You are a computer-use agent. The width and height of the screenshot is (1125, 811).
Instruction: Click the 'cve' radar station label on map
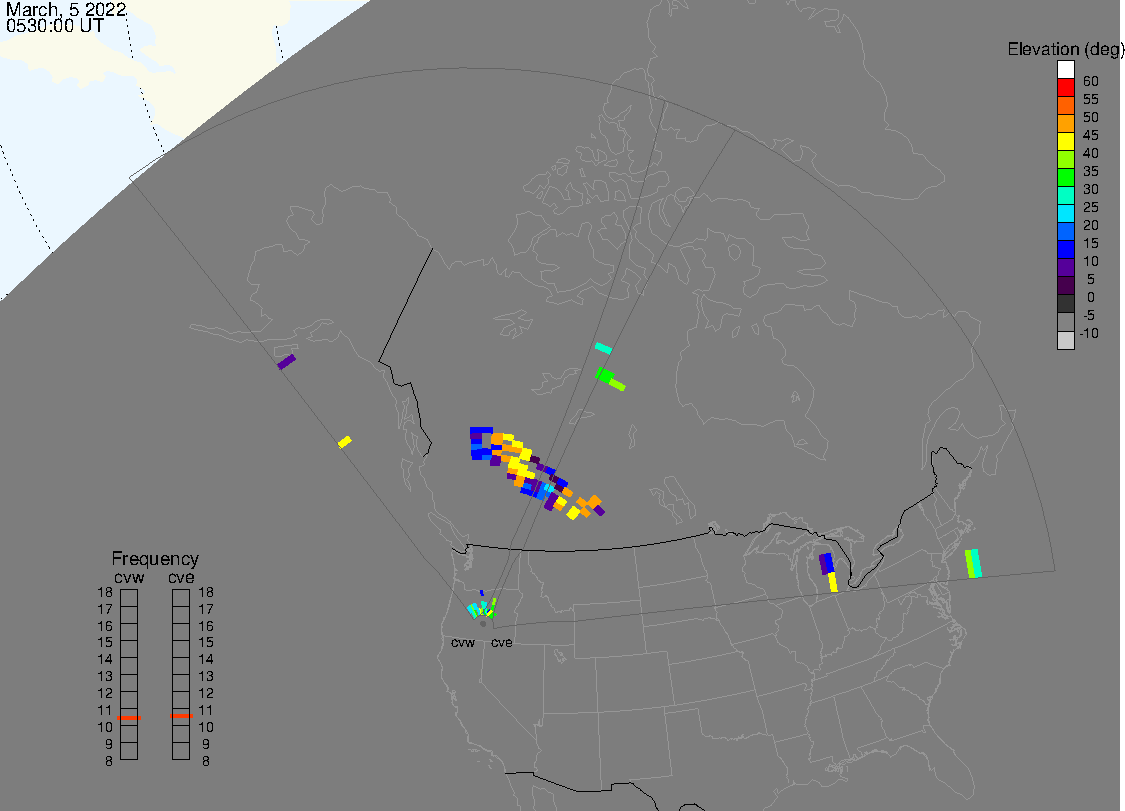pos(502,642)
